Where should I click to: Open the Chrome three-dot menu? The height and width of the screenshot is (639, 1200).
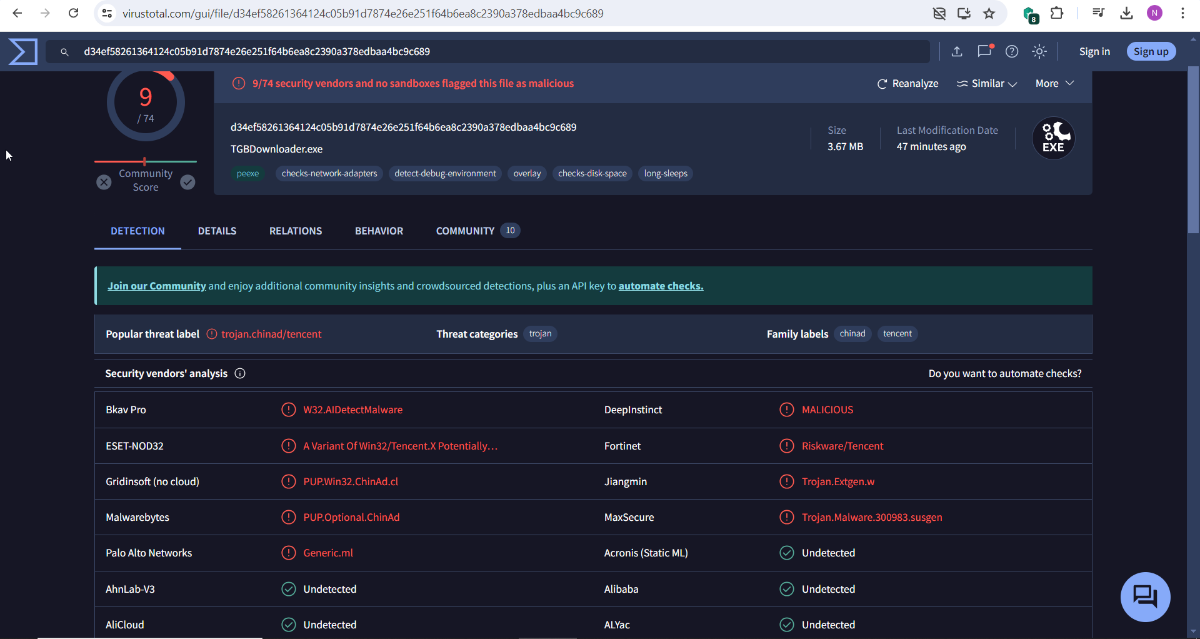[x=1183, y=14]
